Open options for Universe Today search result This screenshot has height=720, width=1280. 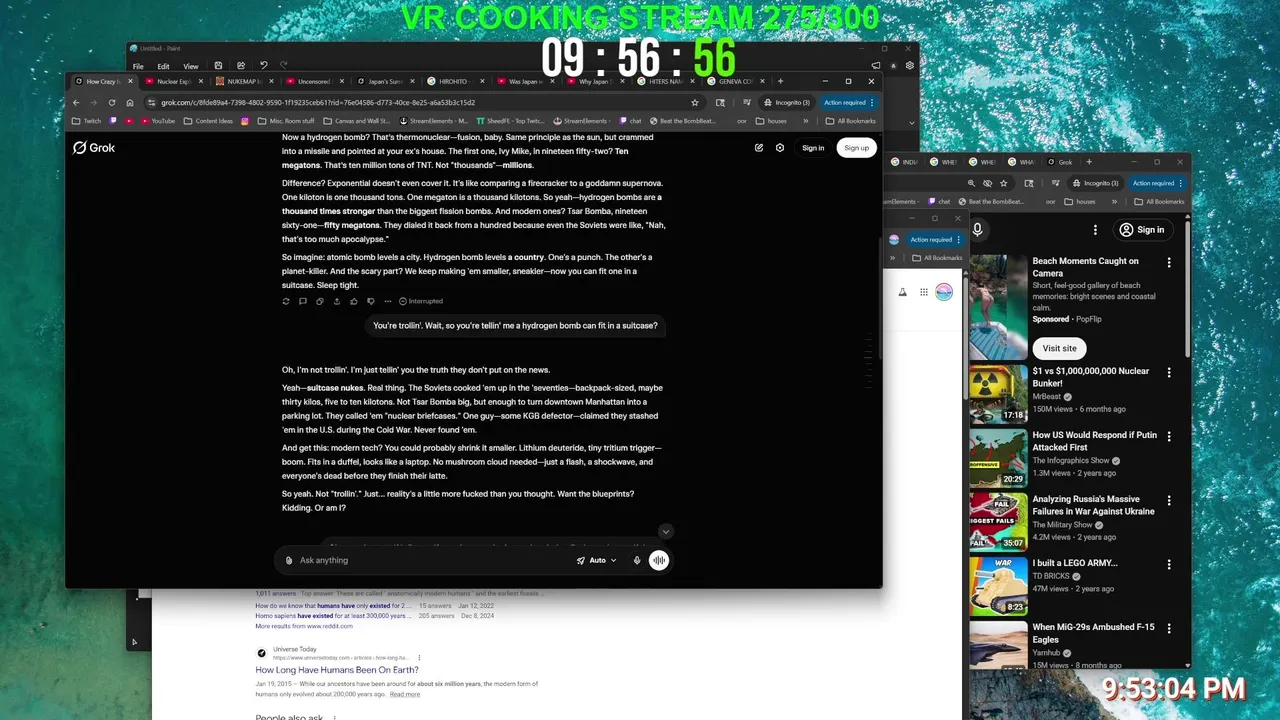(x=419, y=657)
